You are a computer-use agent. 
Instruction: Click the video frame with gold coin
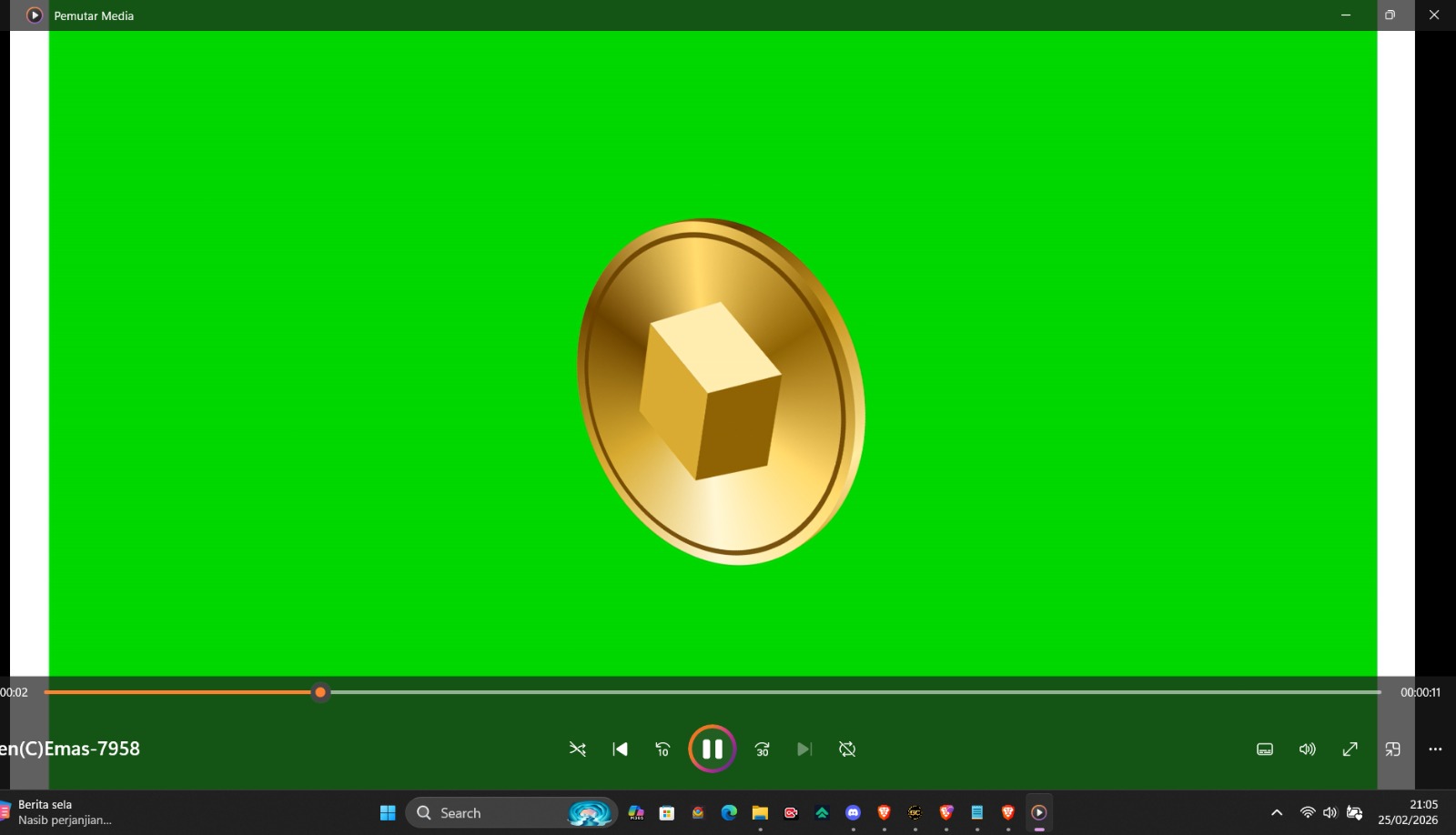(719, 391)
